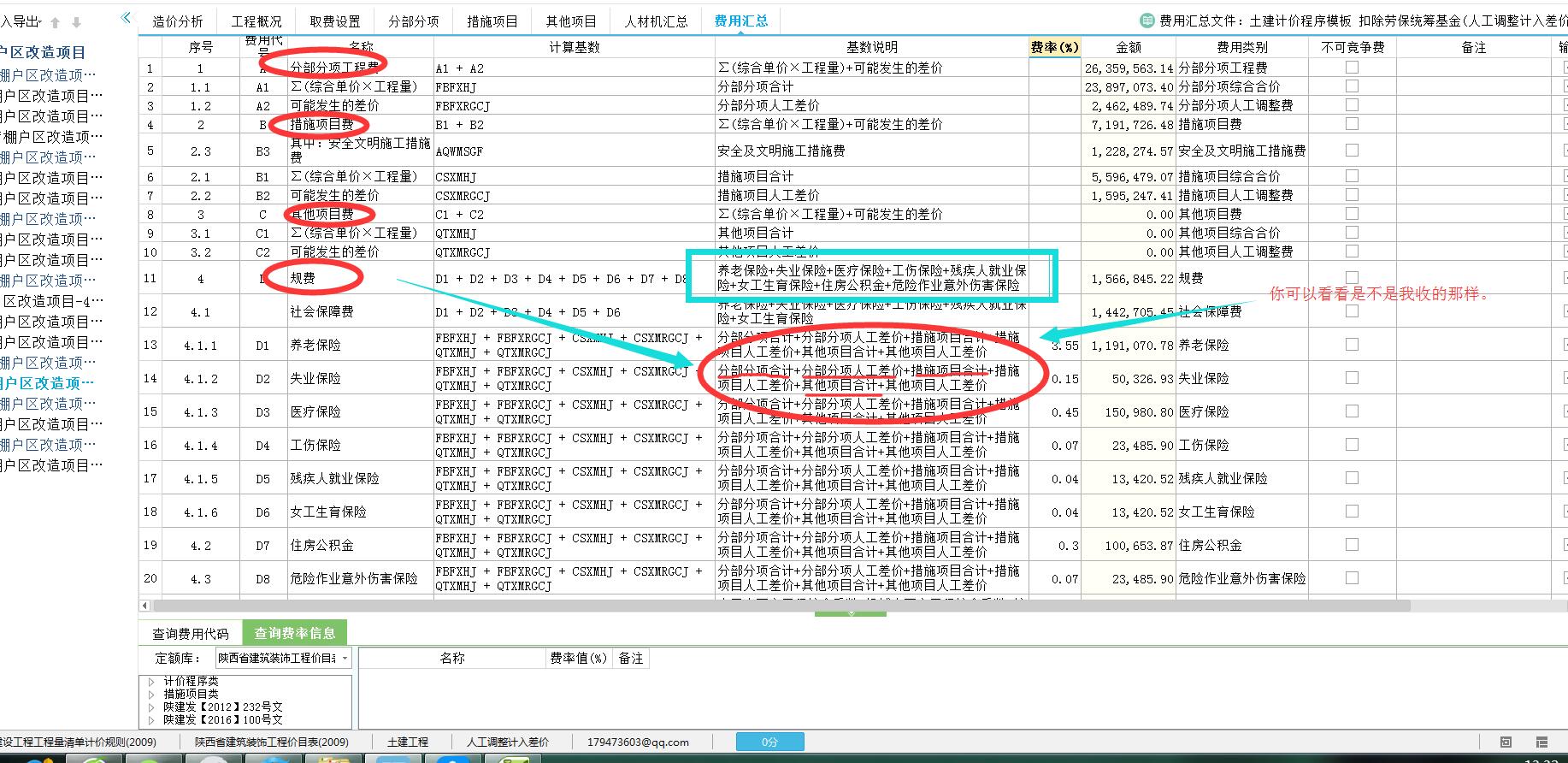Click row number 20 in the table
1568x763 pixels.
click(150, 579)
